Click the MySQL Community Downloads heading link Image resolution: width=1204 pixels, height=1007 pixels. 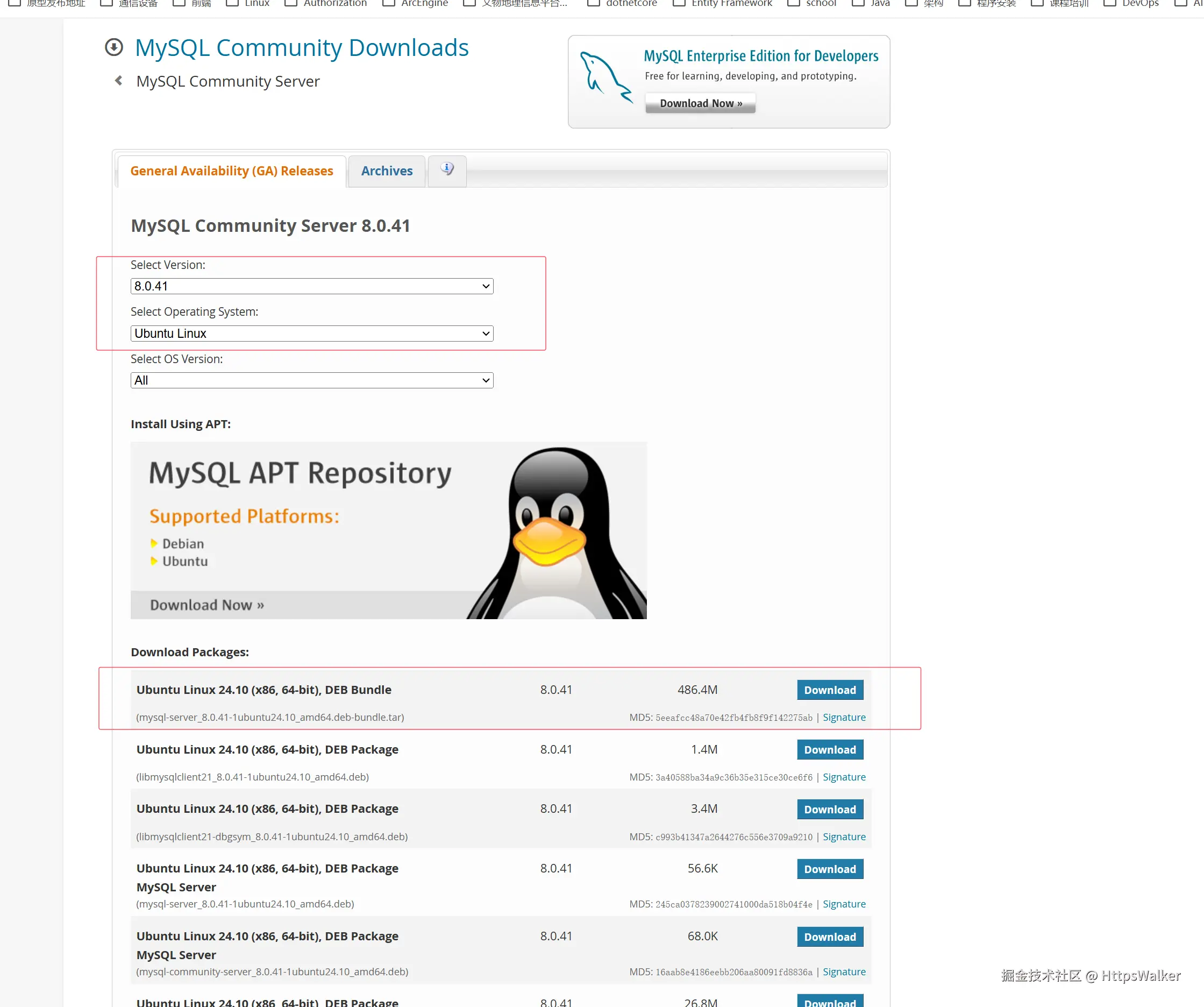[x=302, y=47]
